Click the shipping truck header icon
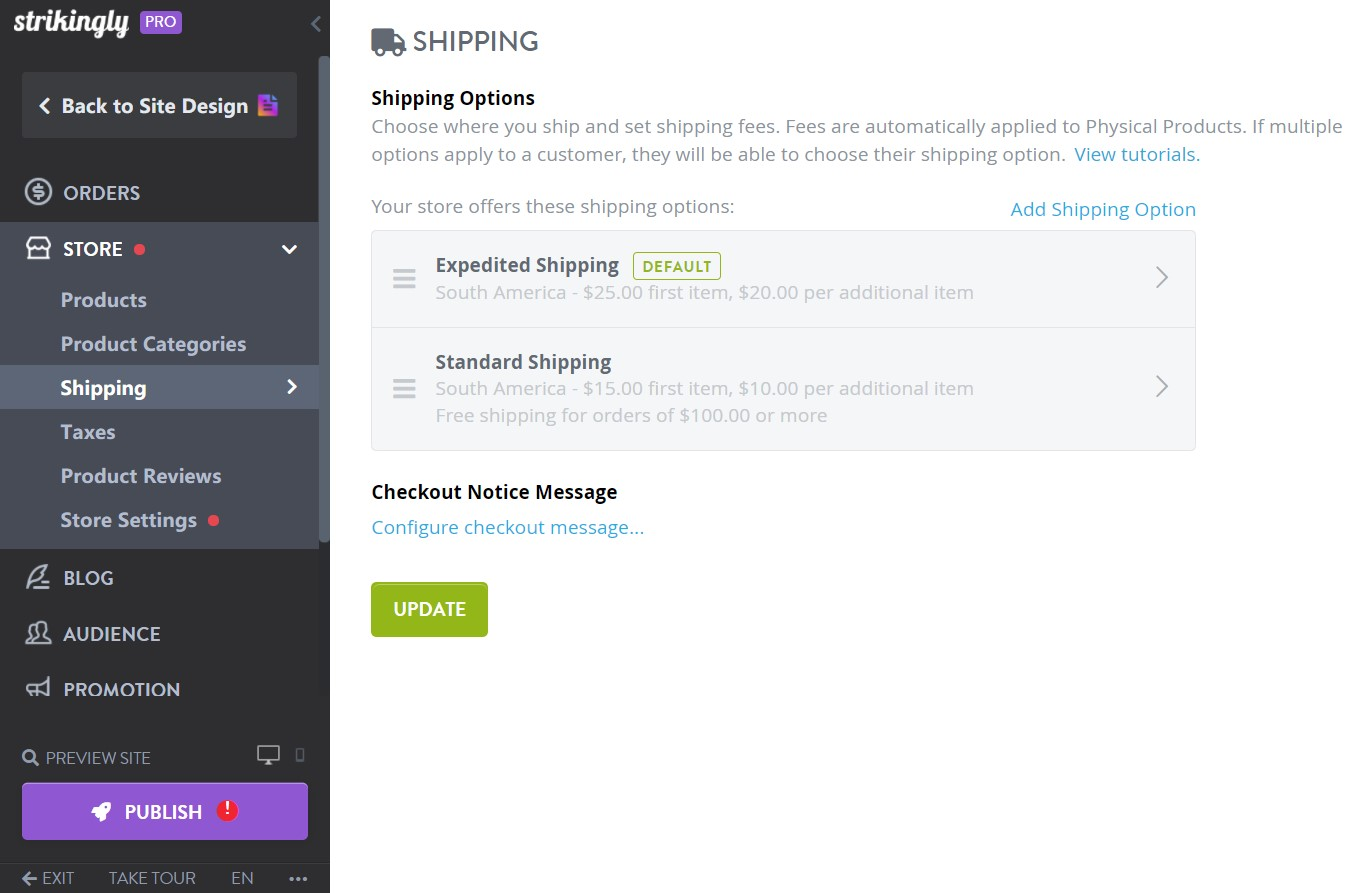 coord(387,41)
